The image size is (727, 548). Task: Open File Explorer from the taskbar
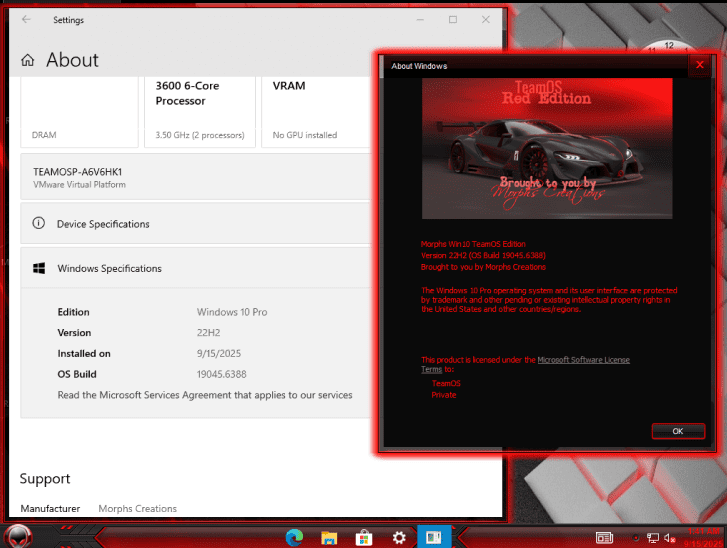(329, 537)
